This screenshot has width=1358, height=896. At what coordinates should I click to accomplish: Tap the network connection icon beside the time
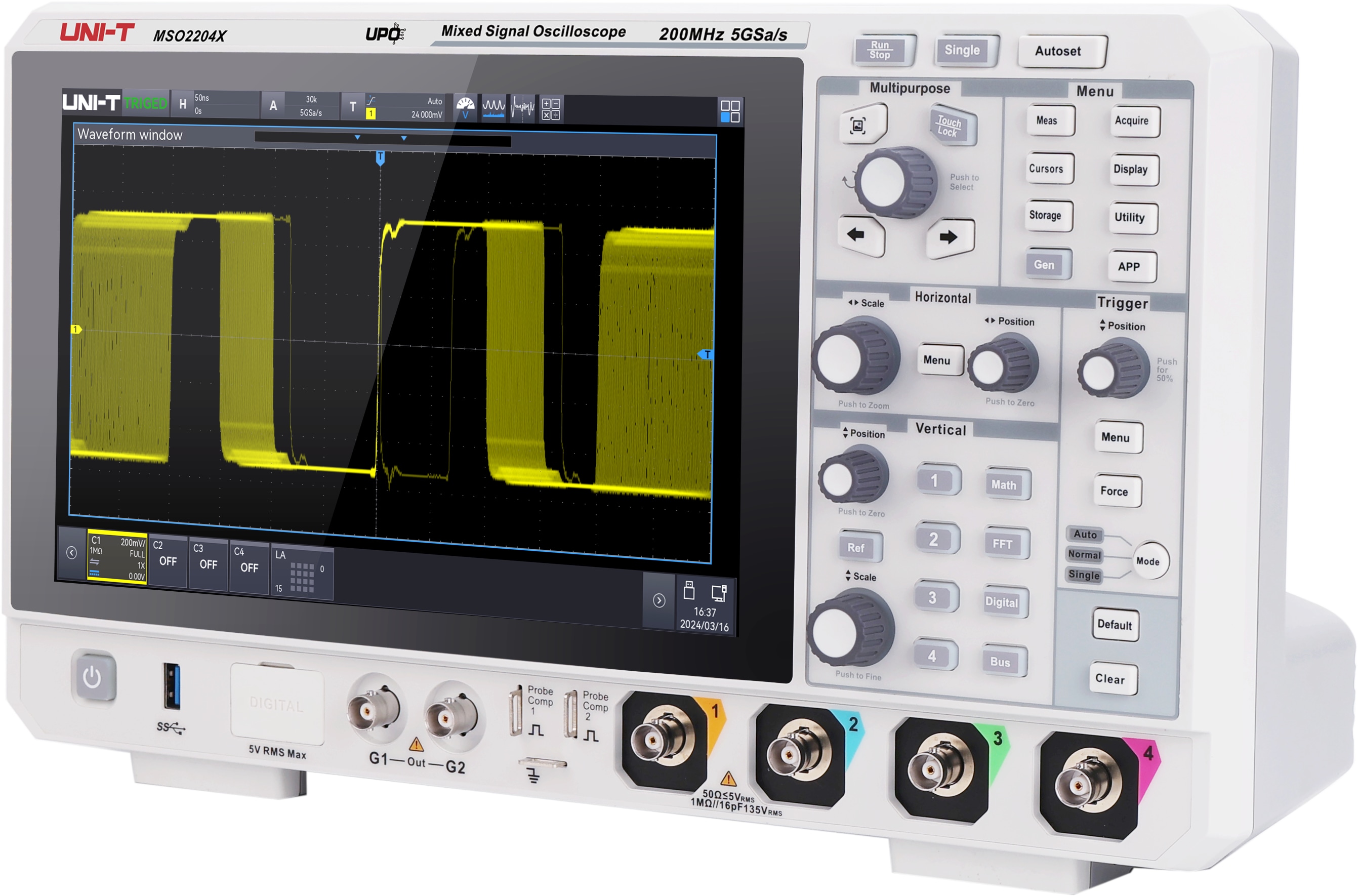click(x=719, y=594)
